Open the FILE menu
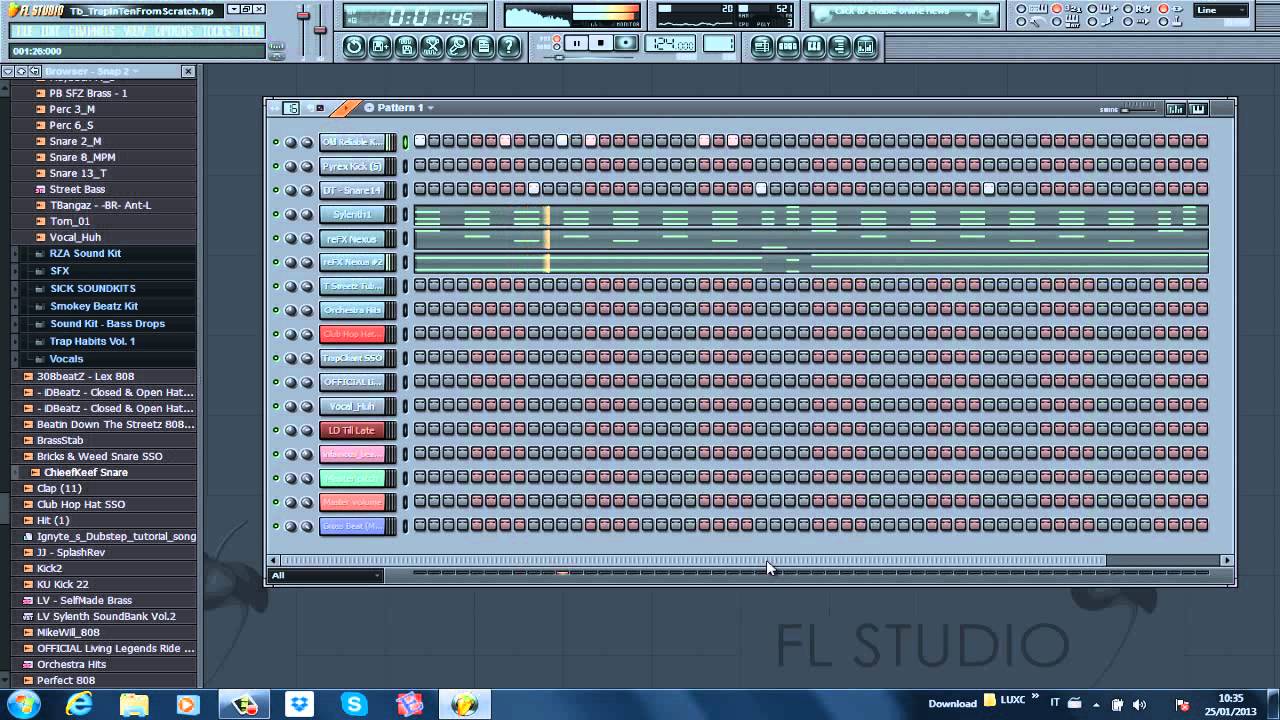 [23, 31]
